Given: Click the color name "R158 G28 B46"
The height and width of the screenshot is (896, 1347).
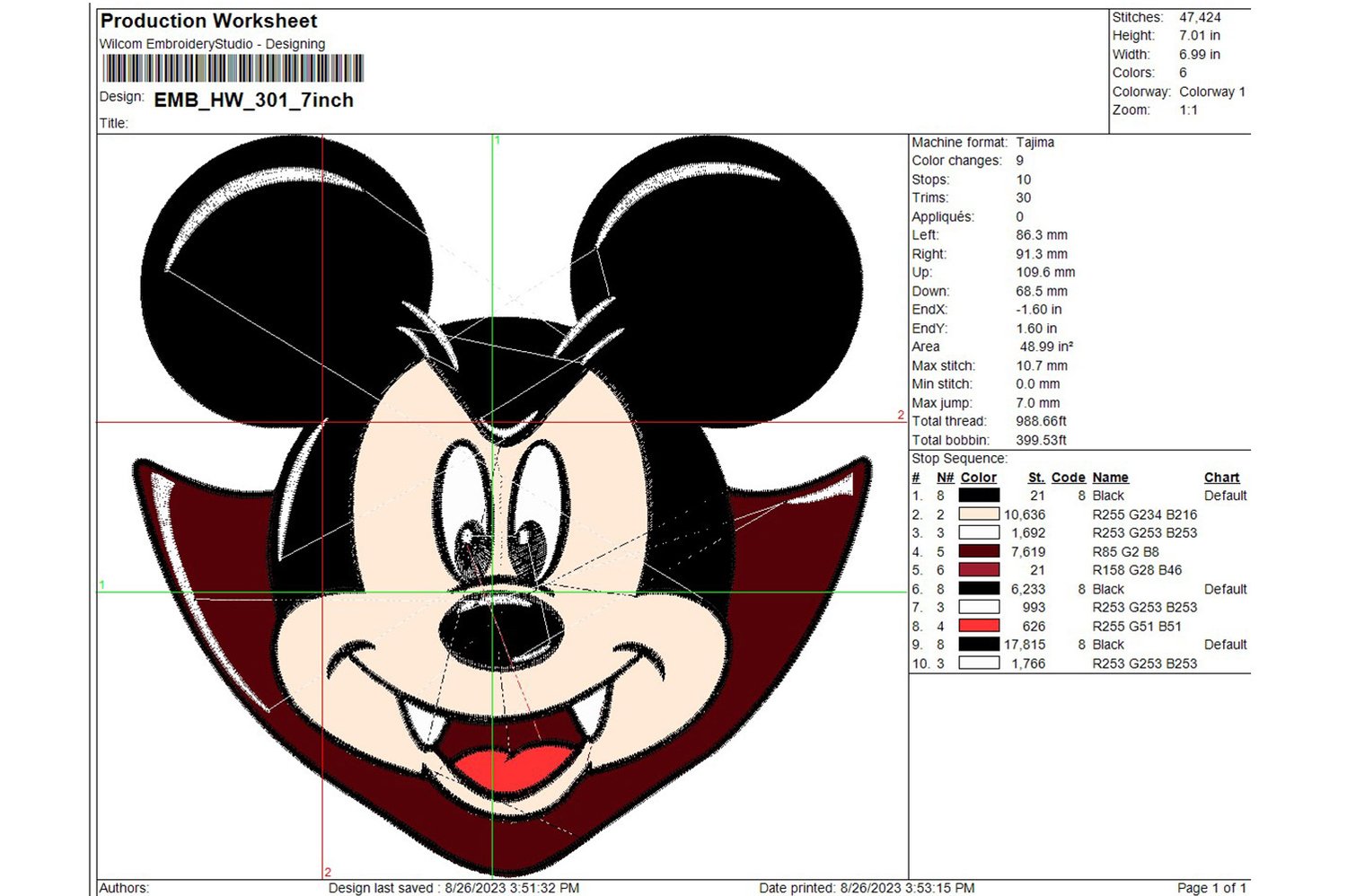Looking at the screenshot, I should (x=1138, y=570).
